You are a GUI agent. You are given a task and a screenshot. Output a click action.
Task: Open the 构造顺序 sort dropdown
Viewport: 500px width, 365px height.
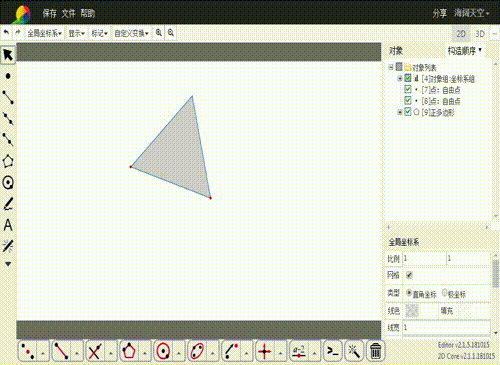click(465, 51)
